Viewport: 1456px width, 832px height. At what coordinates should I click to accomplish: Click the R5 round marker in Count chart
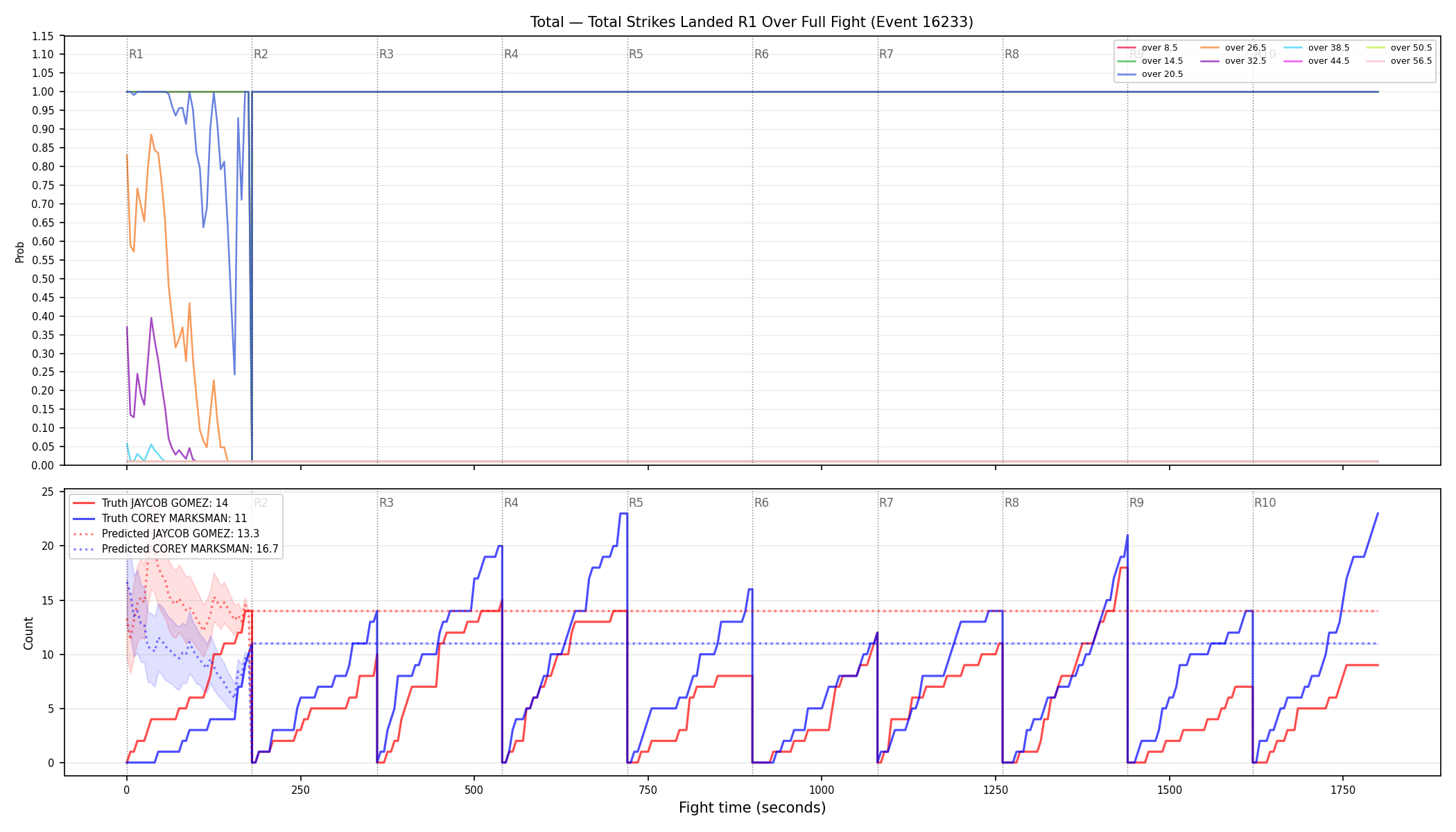tap(636, 503)
